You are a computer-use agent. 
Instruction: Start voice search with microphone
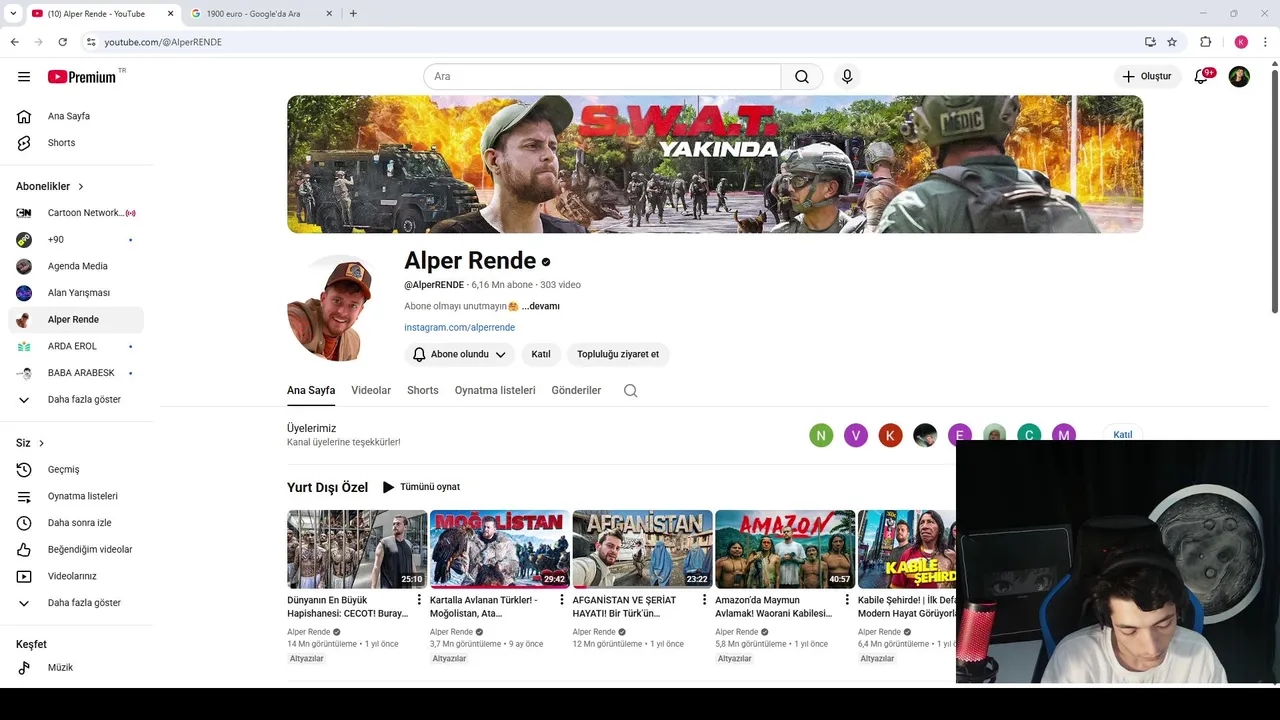(847, 77)
